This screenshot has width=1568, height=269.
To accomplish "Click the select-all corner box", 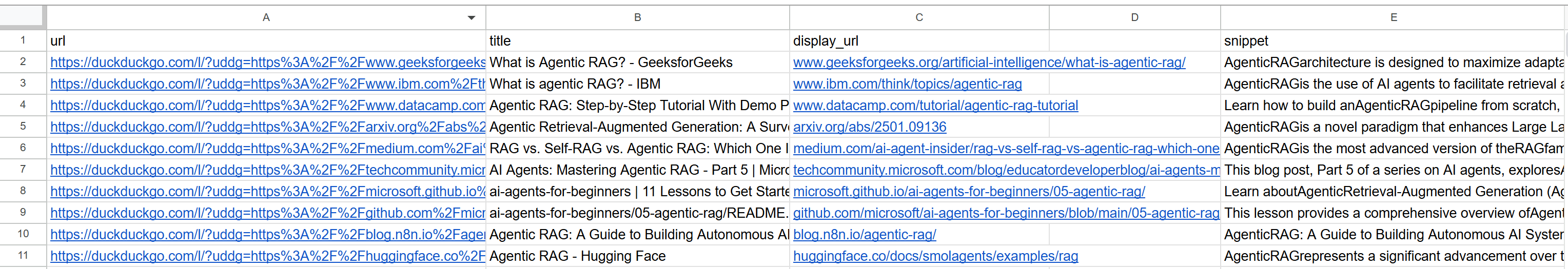I will tap(23, 17).
